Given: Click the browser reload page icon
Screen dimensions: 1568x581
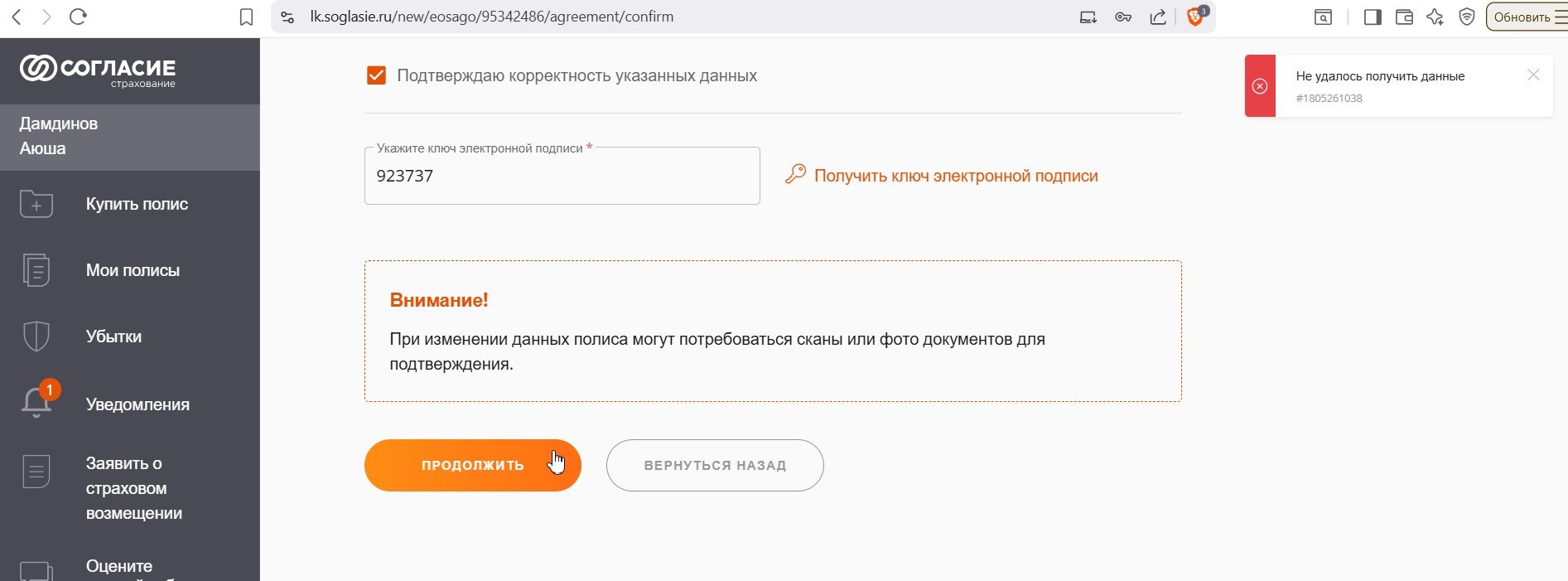Looking at the screenshot, I should pos(78,17).
